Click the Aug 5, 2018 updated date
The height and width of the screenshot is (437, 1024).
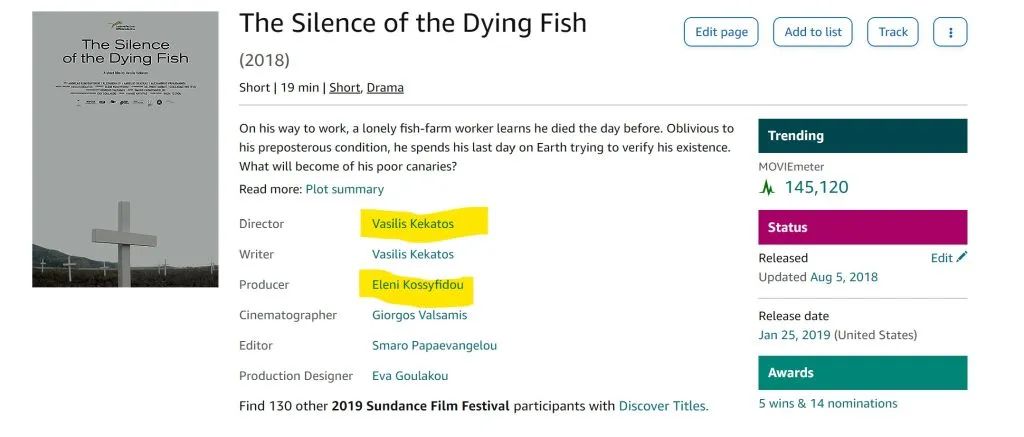(842, 277)
